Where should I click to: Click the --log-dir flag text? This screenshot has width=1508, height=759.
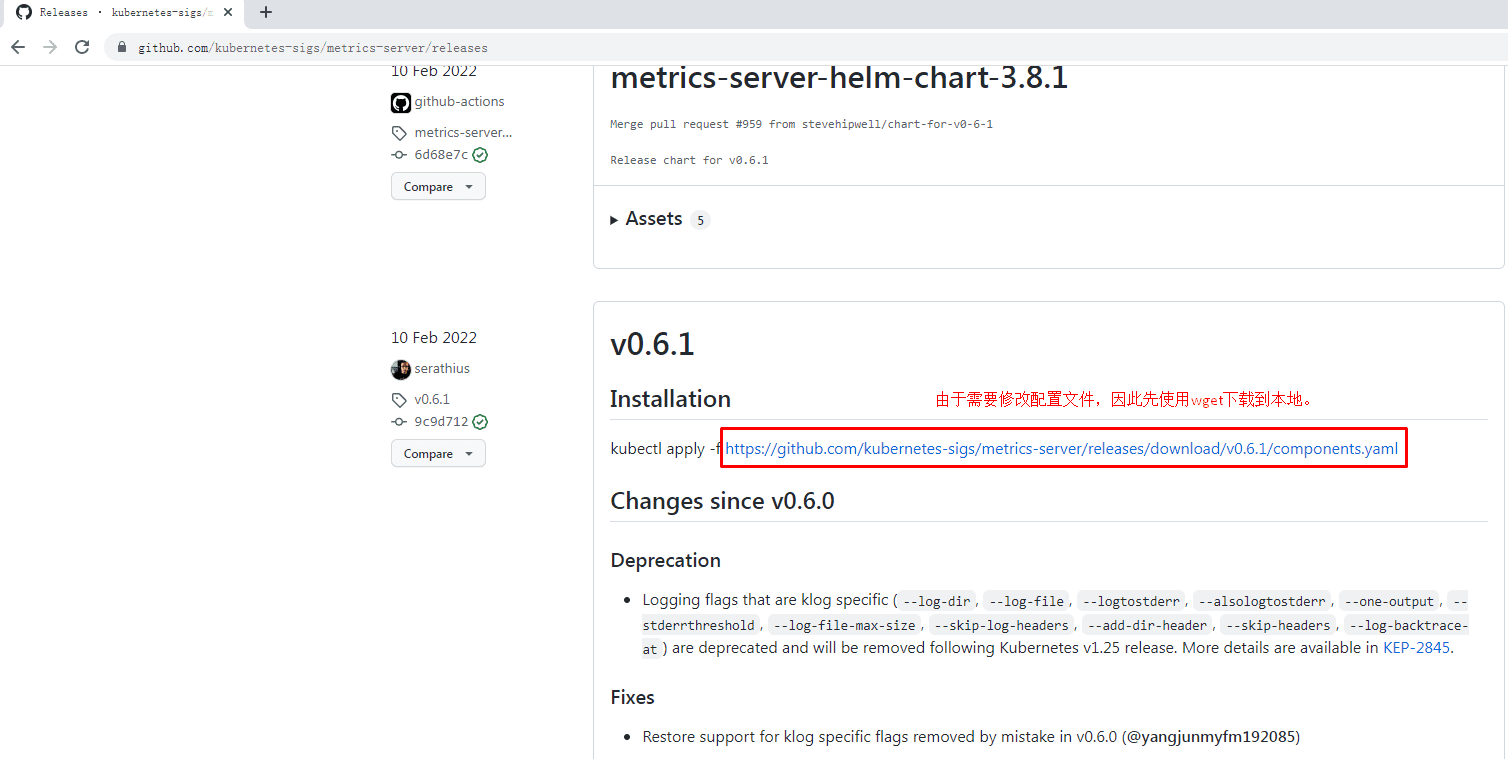936,601
